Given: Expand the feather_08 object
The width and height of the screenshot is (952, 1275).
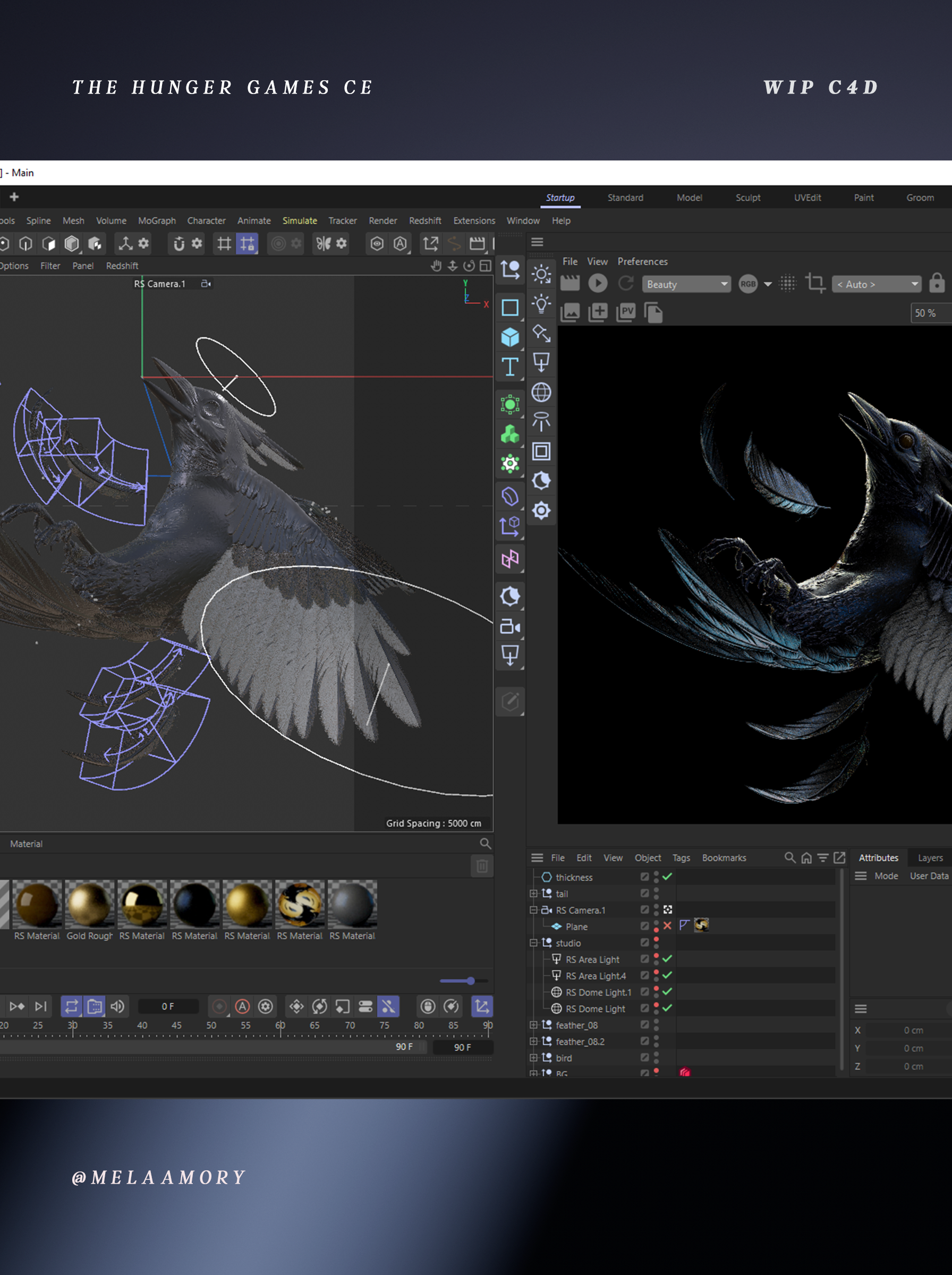Looking at the screenshot, I should tap(533, 1024).
